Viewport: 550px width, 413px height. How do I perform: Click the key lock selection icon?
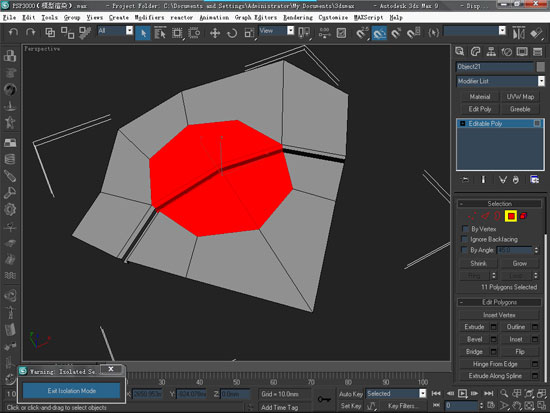(324, 399)
